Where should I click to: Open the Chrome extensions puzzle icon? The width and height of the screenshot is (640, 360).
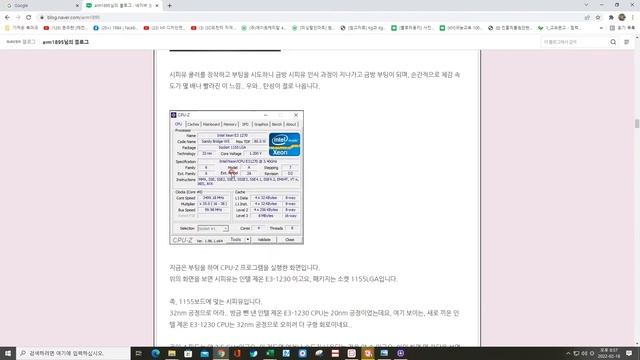pos(611,18)
